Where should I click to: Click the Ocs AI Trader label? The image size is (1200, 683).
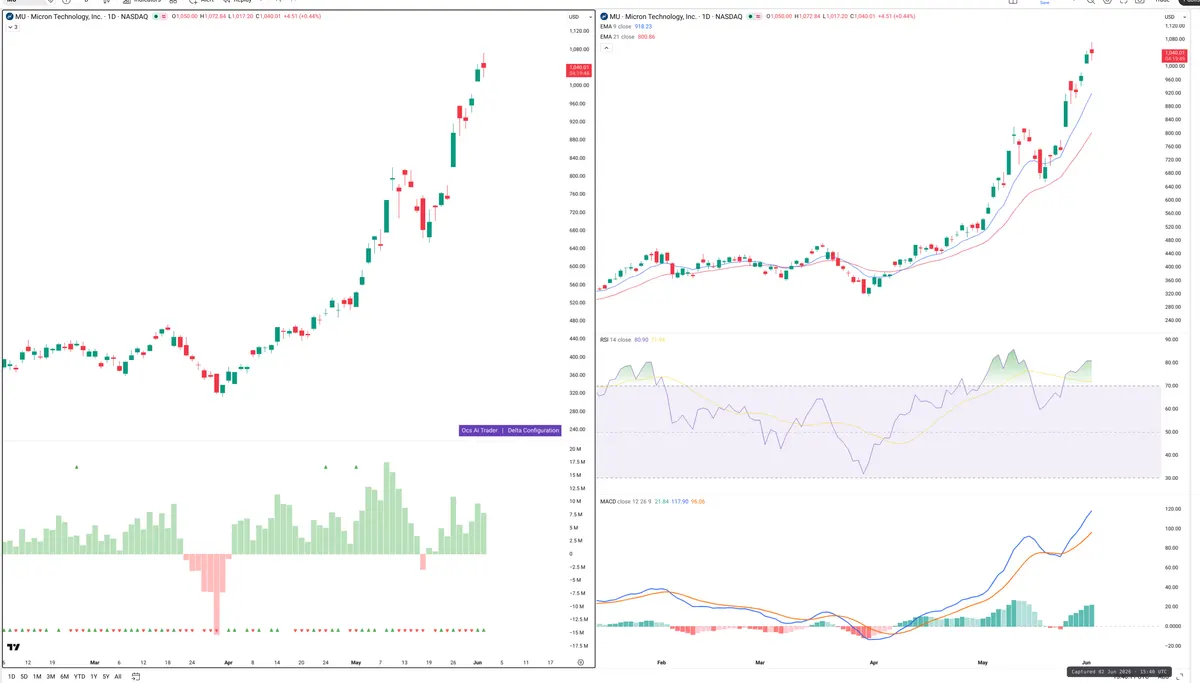(x=479, y=430)
